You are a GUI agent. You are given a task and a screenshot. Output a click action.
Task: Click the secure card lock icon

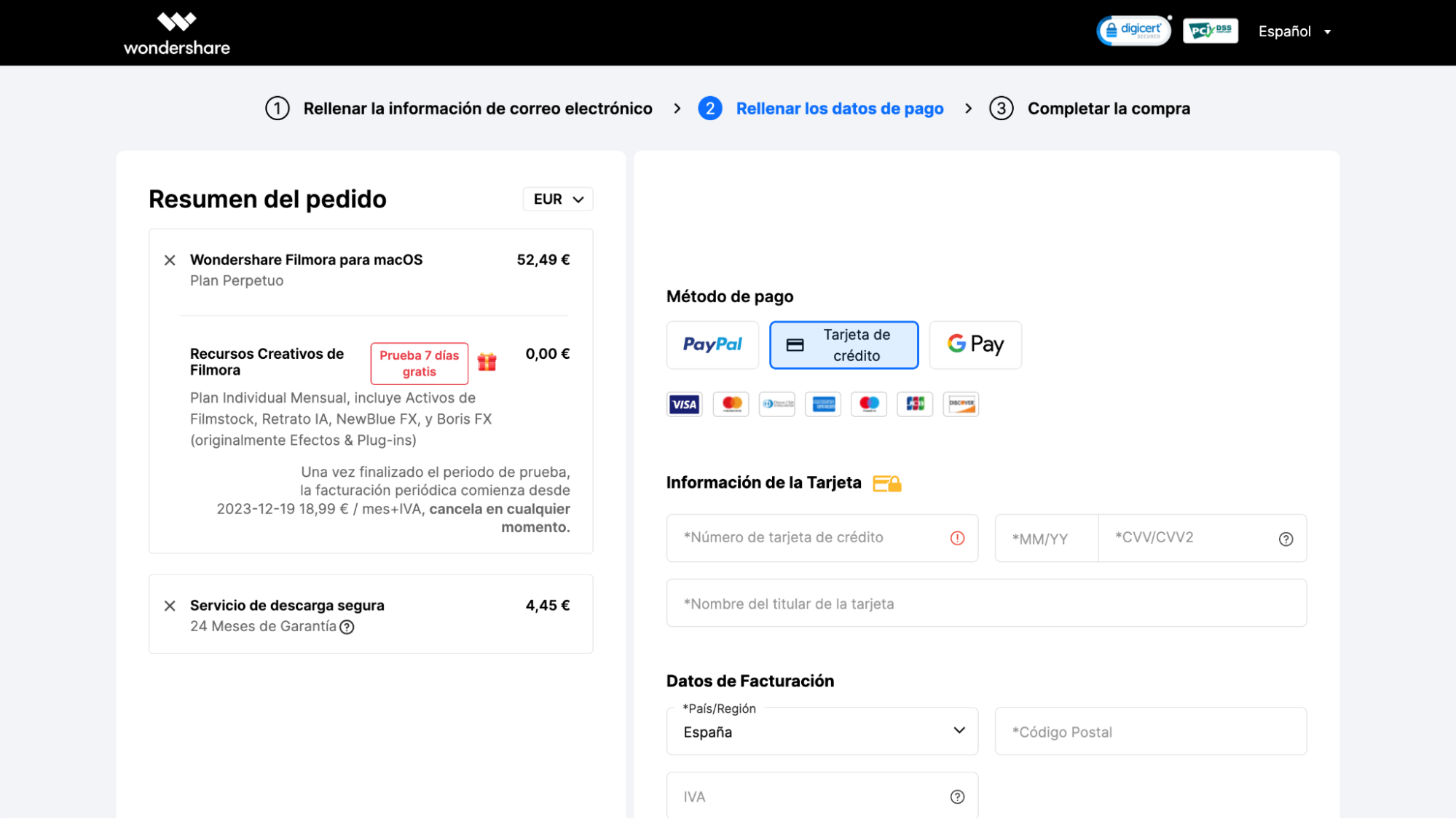[x=887, y=483]
